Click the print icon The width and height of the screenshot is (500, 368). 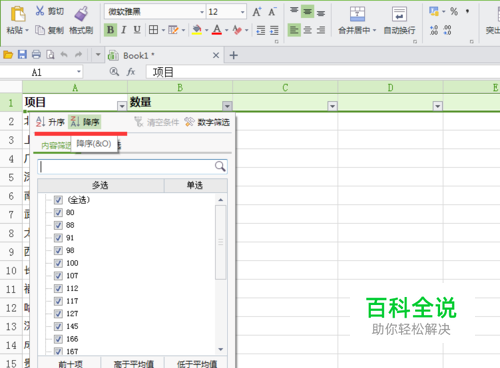click(36, 55)
